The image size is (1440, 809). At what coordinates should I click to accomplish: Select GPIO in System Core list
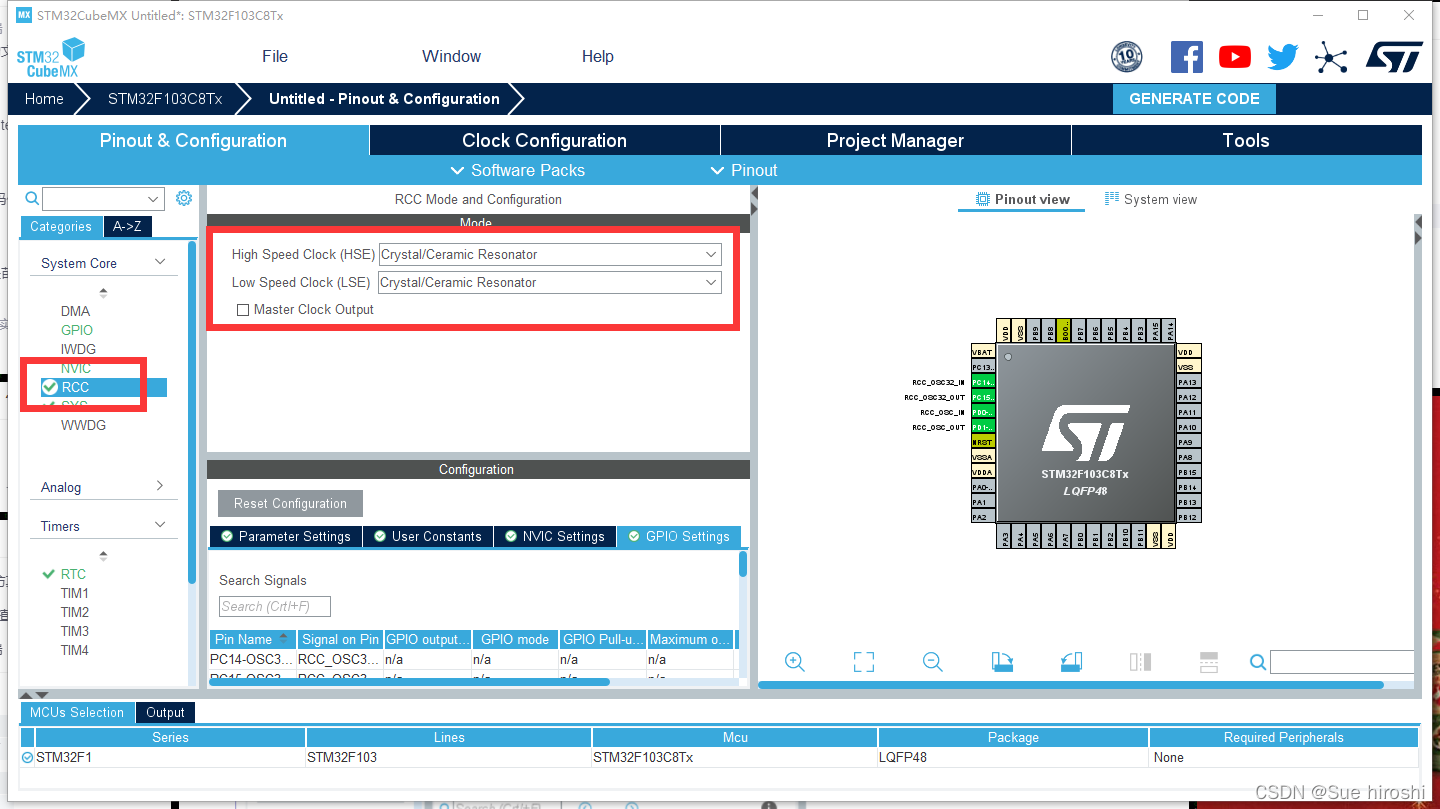77,330
